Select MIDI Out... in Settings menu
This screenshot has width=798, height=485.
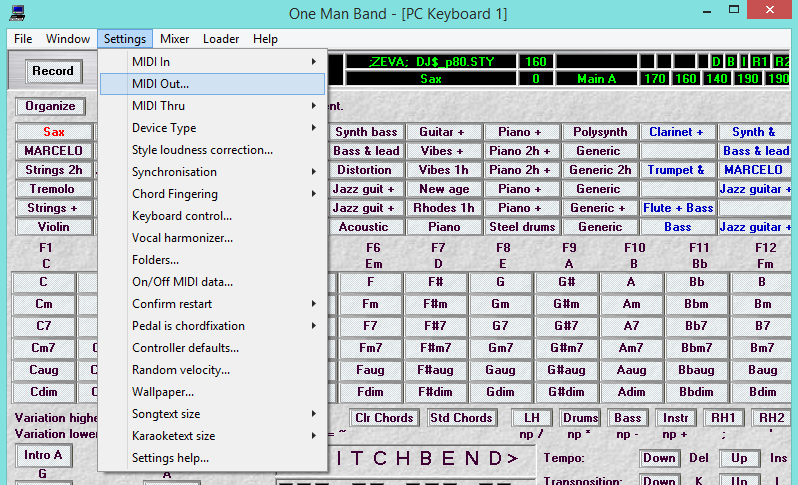click(212, 84)
